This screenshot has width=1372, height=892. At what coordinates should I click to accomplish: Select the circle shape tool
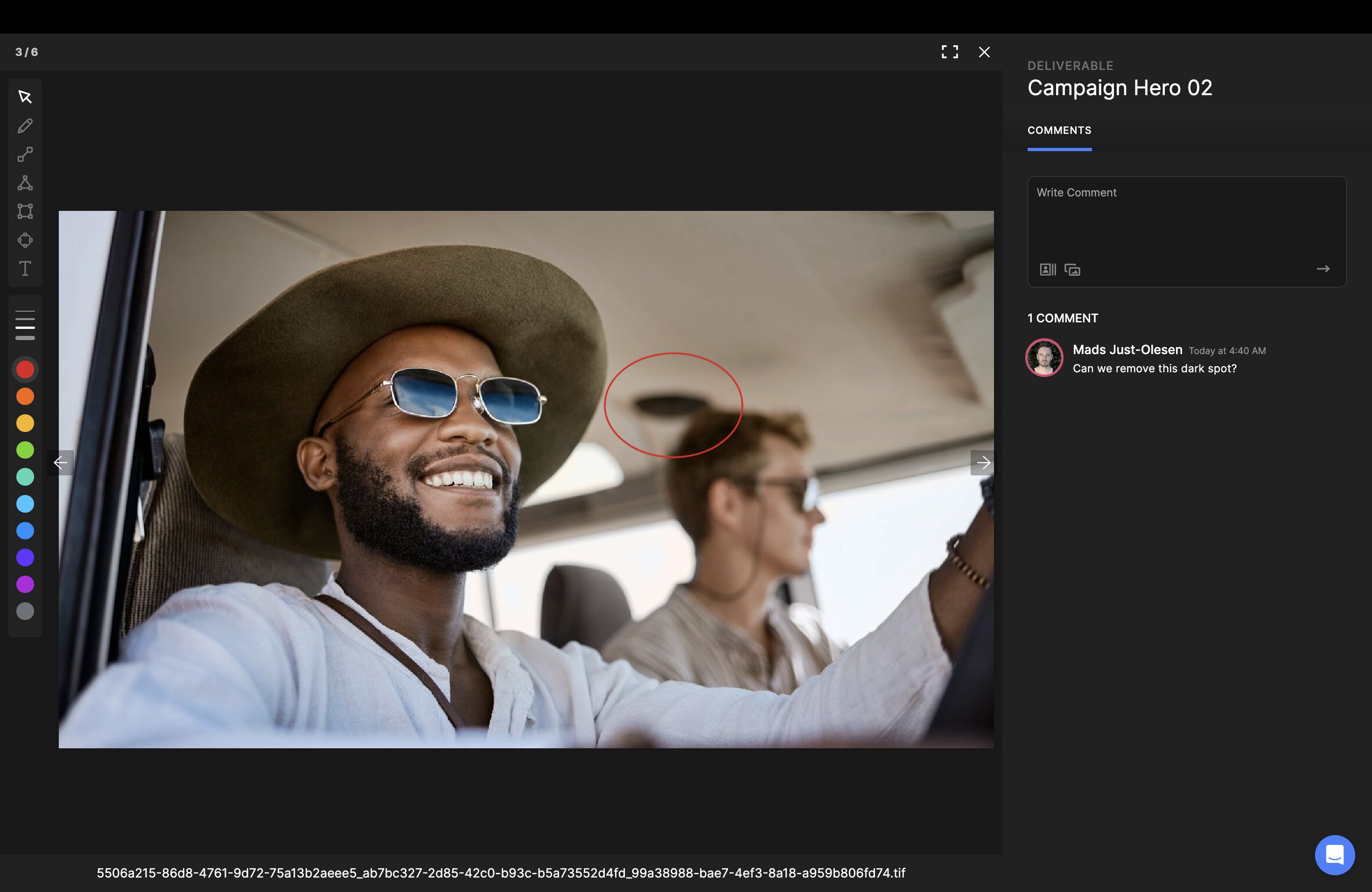tap(25, 240)
